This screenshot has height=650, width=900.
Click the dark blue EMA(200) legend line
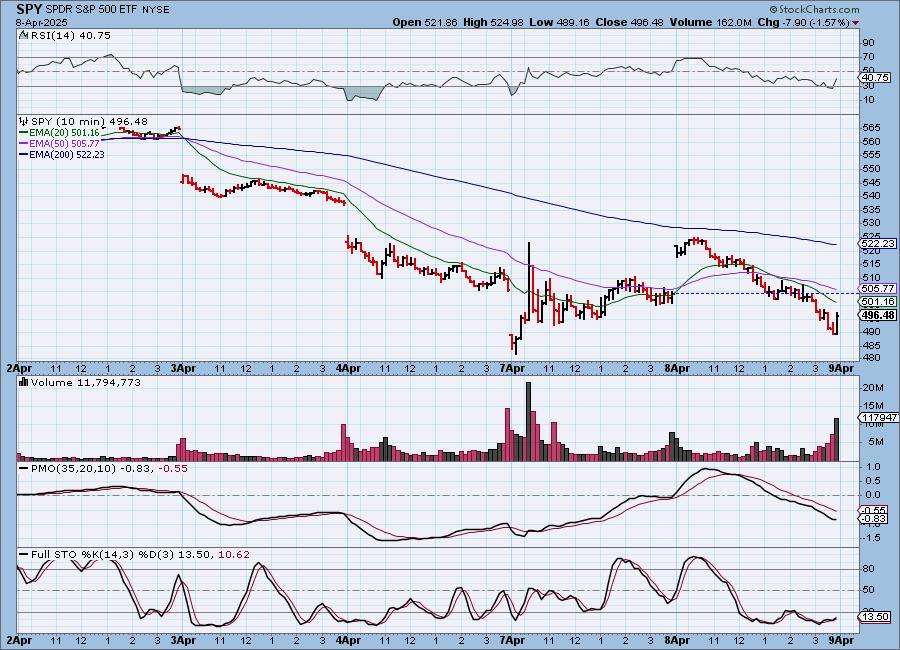pyautogui.click(x=23, y=154)
